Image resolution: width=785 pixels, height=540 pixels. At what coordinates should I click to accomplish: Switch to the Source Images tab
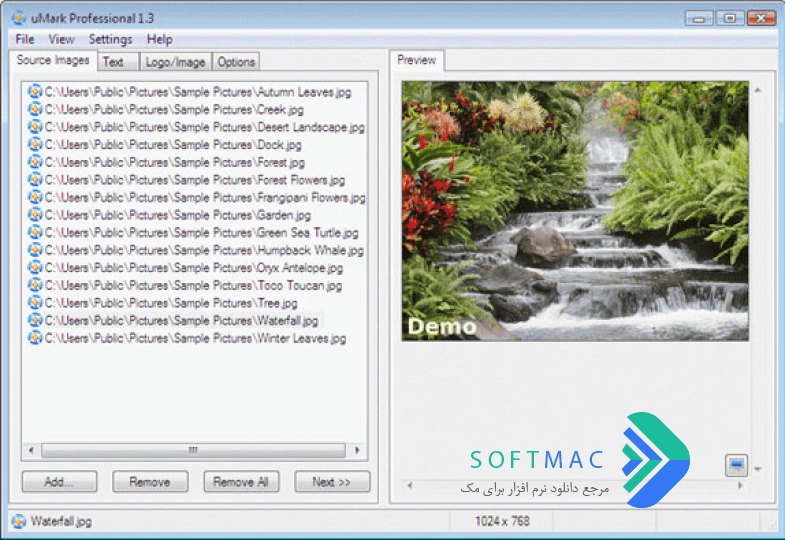point(53,60)
